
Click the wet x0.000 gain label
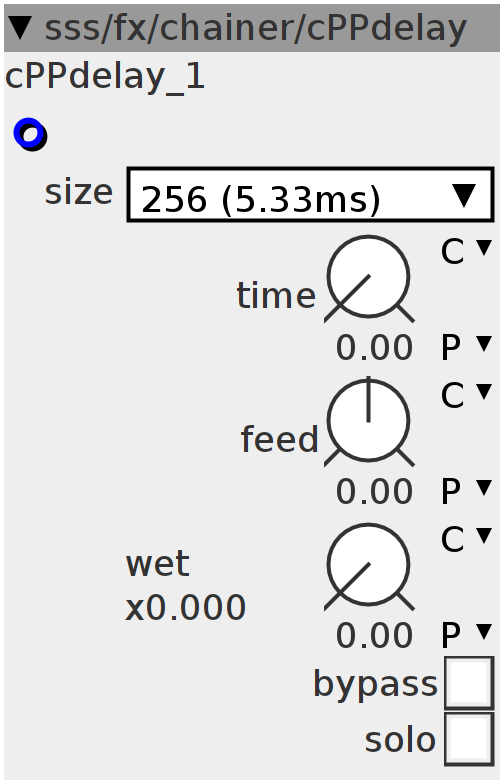click(x=185, y=586)
